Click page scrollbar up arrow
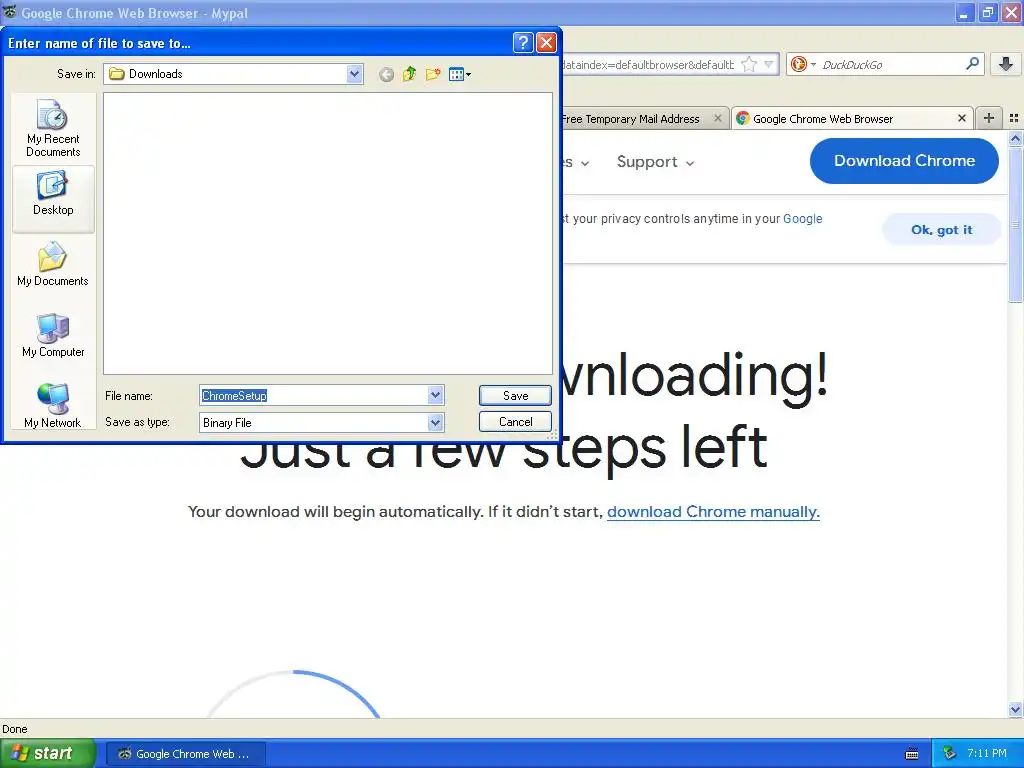The image size is (1024, 768). [x=1015, y=138]
